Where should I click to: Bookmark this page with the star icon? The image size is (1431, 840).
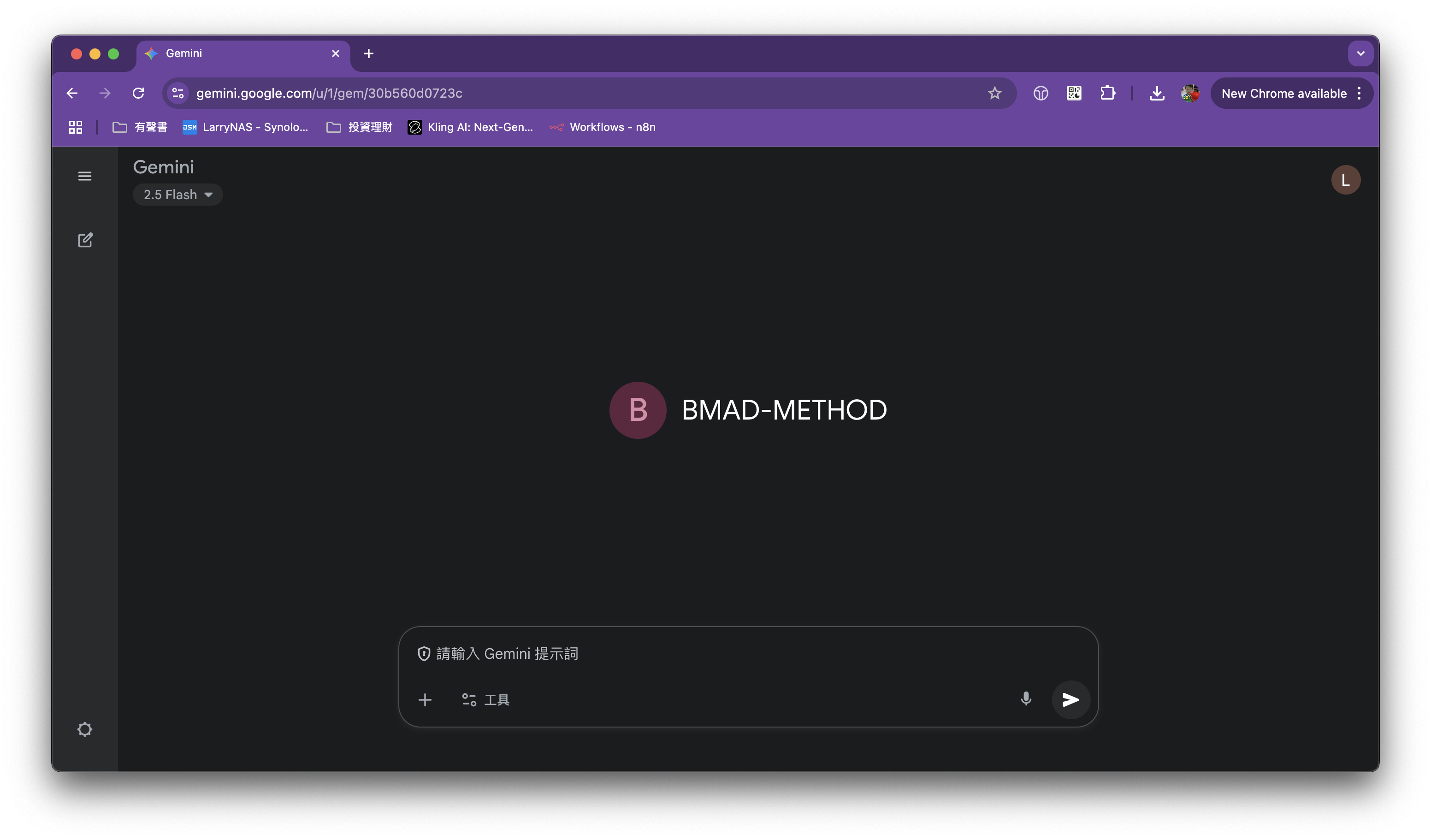pos(994,93)
